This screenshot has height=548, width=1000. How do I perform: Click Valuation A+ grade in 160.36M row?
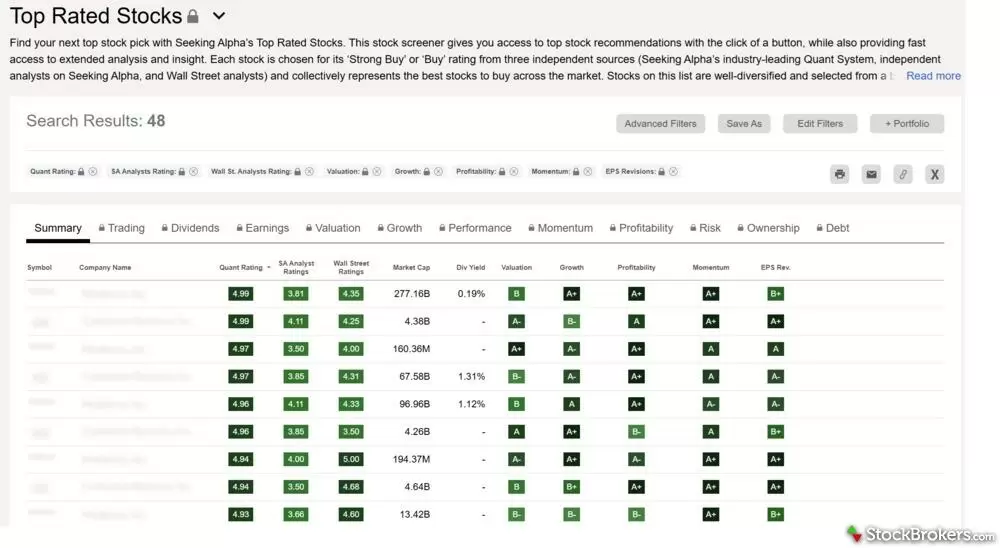tap(517, 349)
